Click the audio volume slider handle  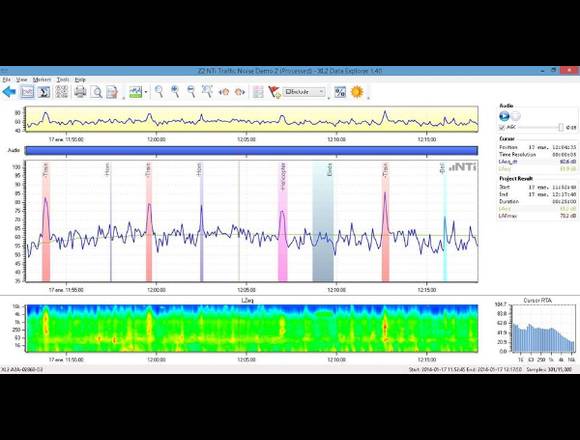point(561,127)
